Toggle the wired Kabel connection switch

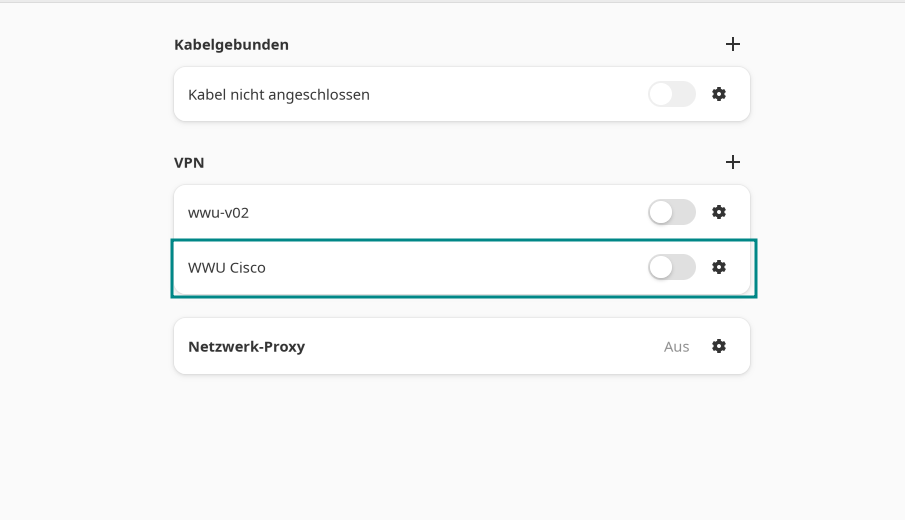(671, 94)
